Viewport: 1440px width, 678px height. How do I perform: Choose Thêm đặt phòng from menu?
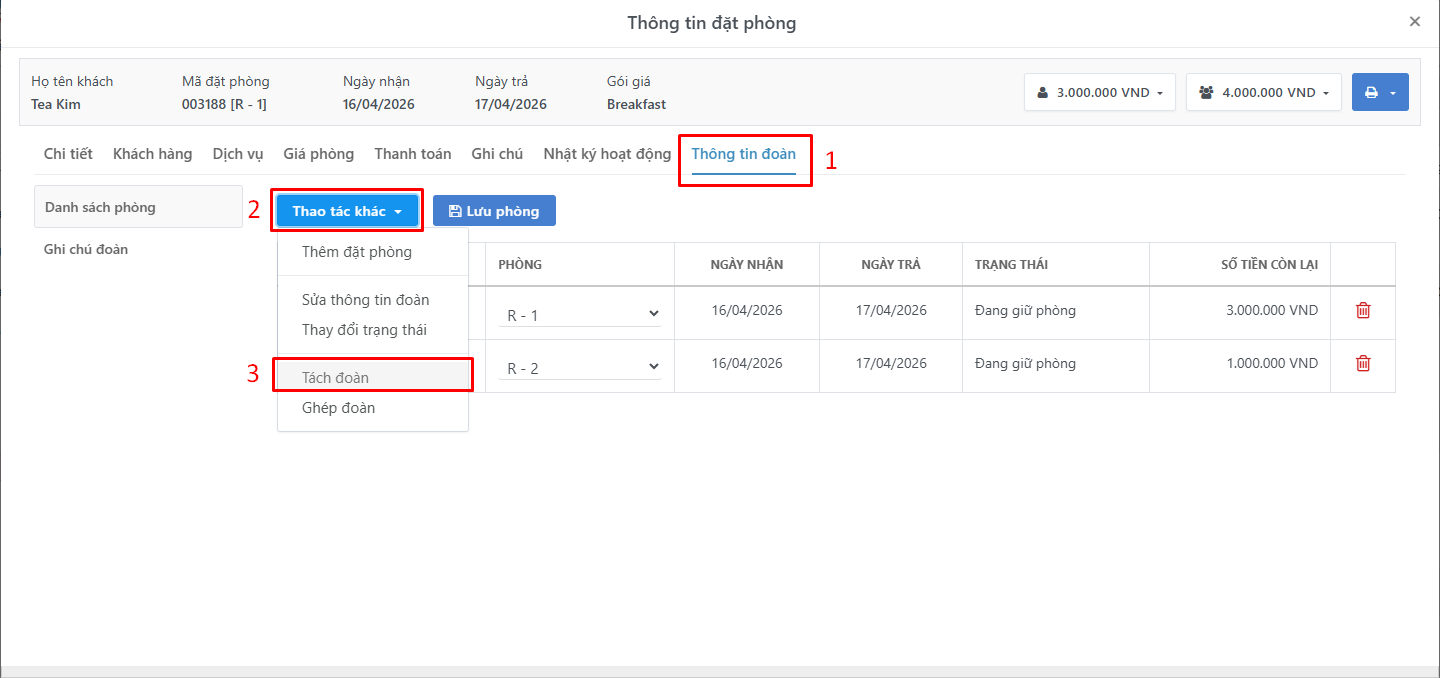(373, 252)
